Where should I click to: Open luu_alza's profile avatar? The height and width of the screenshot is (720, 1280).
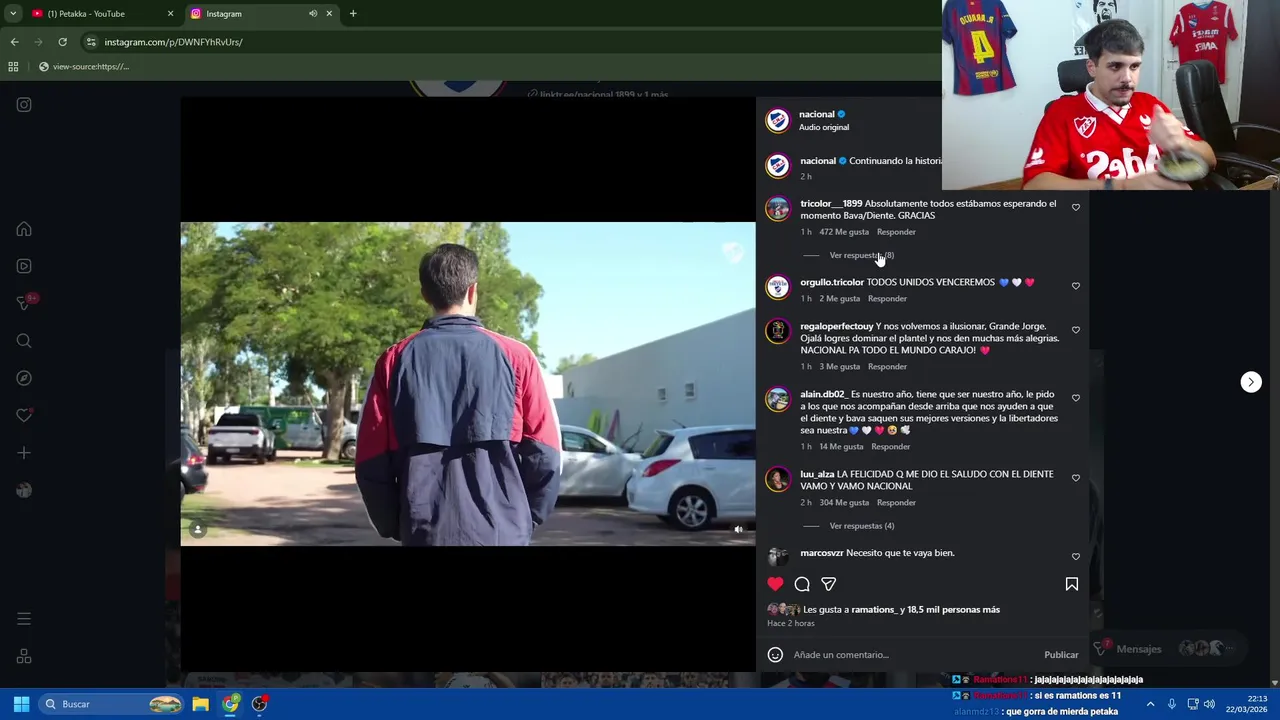[x=778, y=480]
